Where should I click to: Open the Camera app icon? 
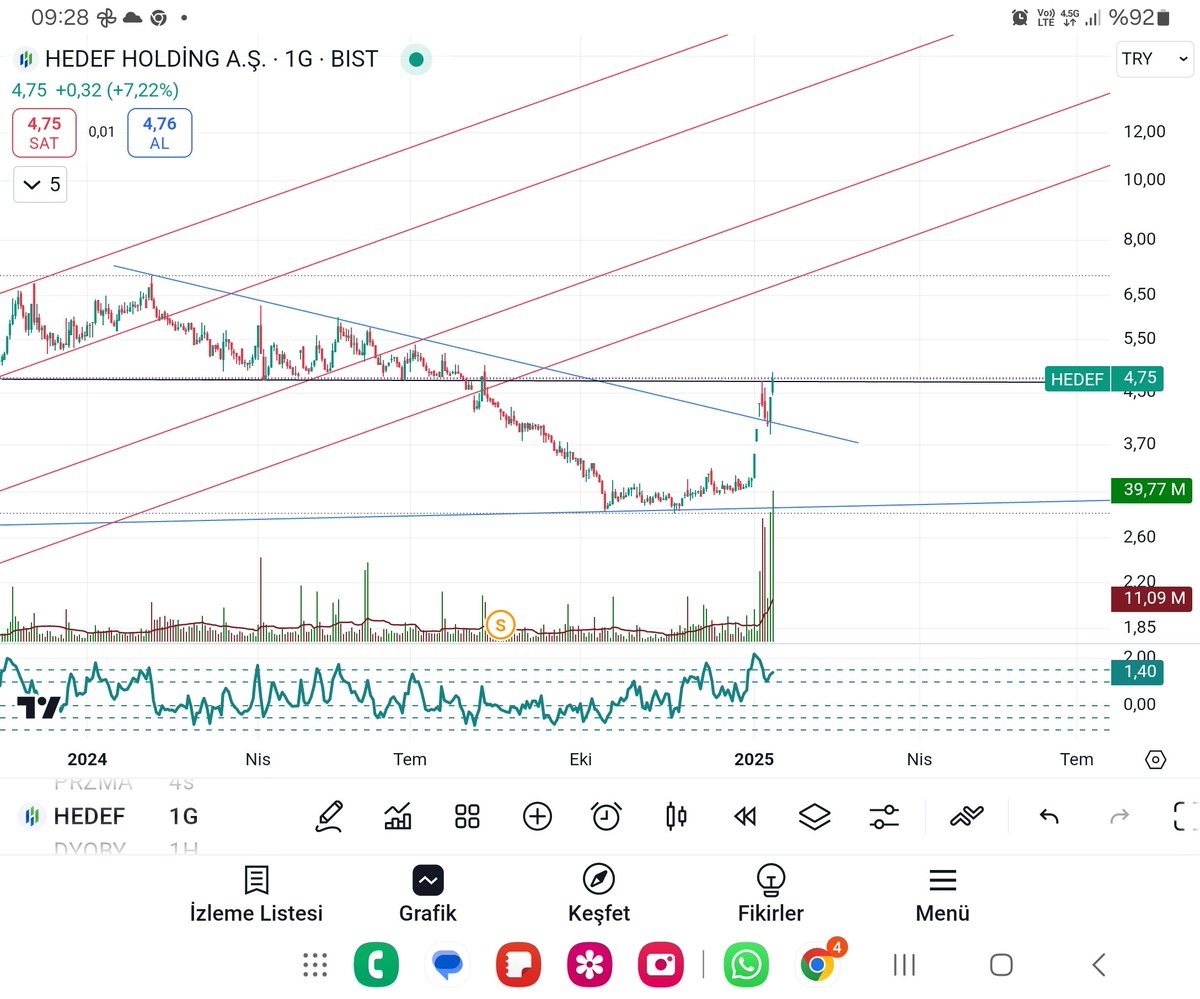[661, 965]
